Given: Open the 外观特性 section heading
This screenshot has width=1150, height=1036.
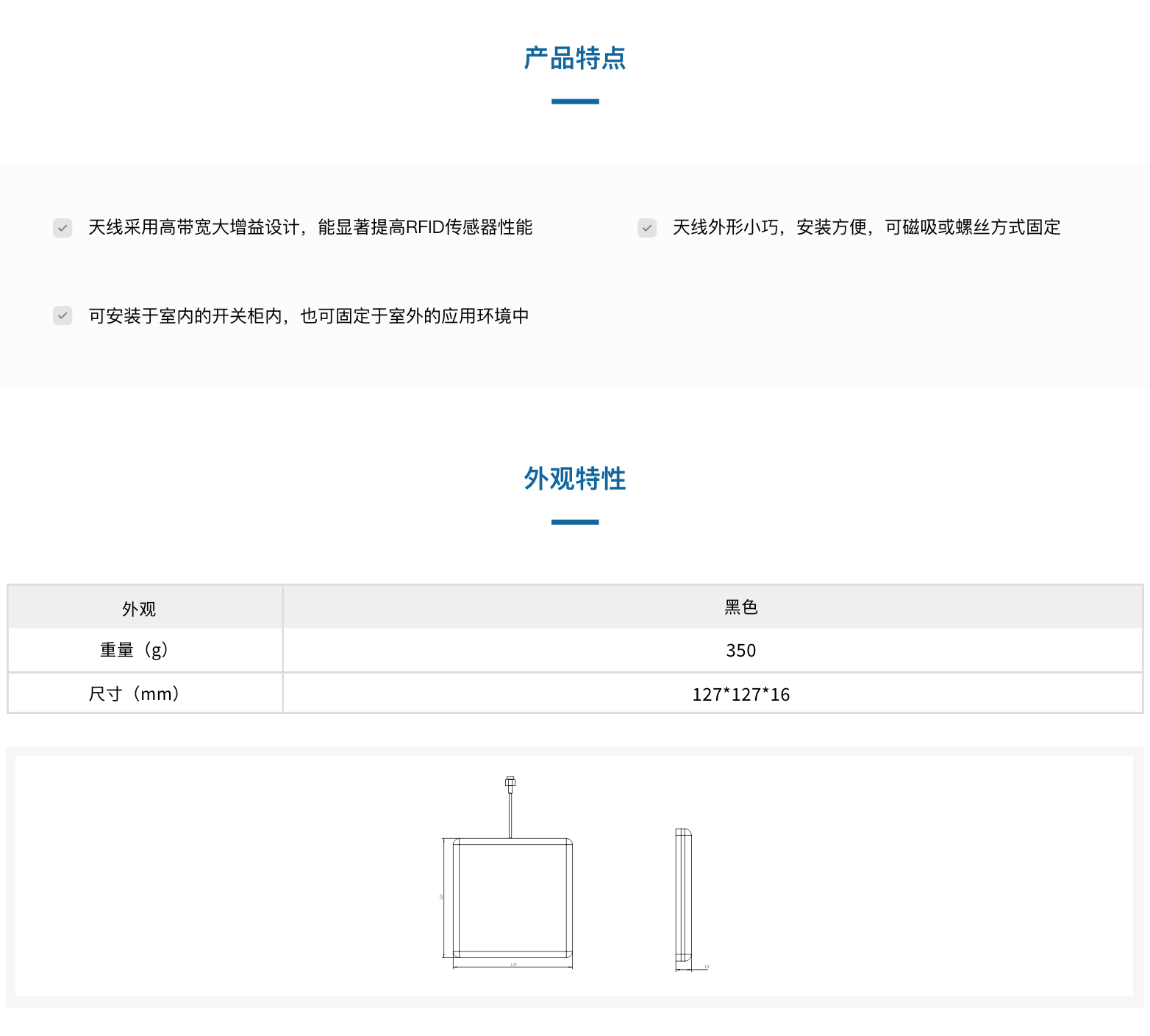Looking at the screenshot, I should 574,479.
